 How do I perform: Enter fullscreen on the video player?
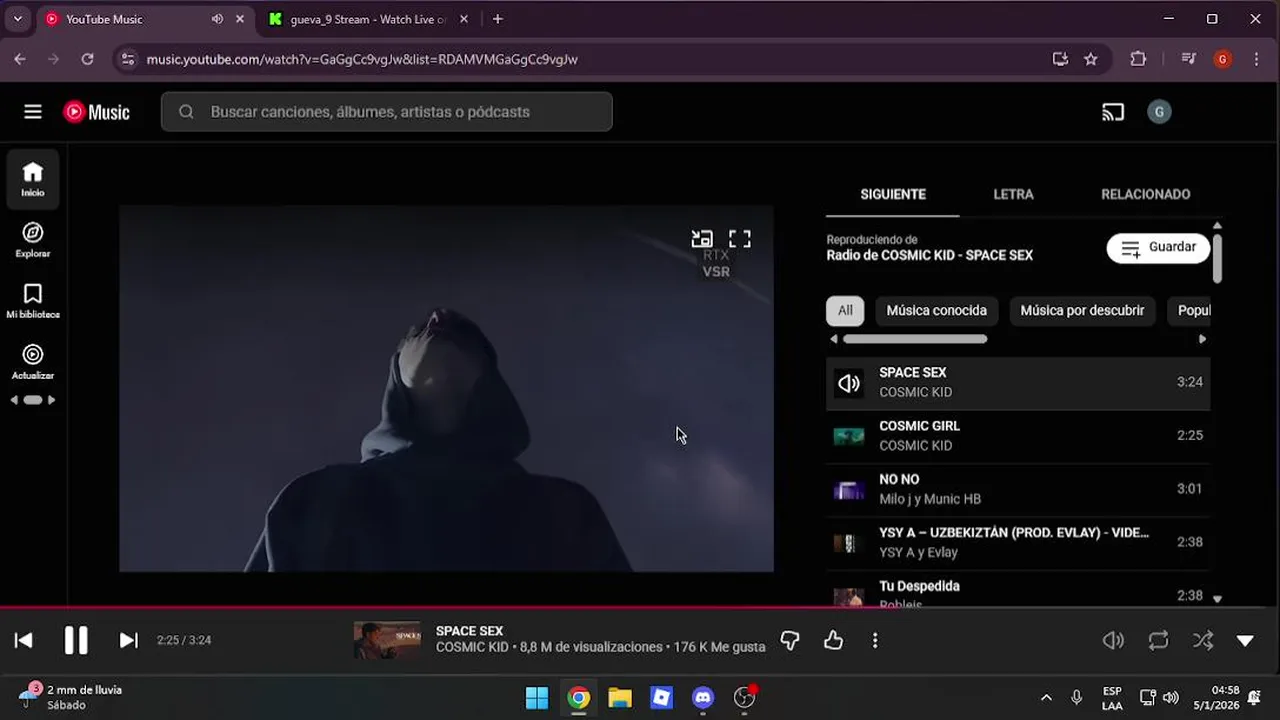(x=740, y=239)
